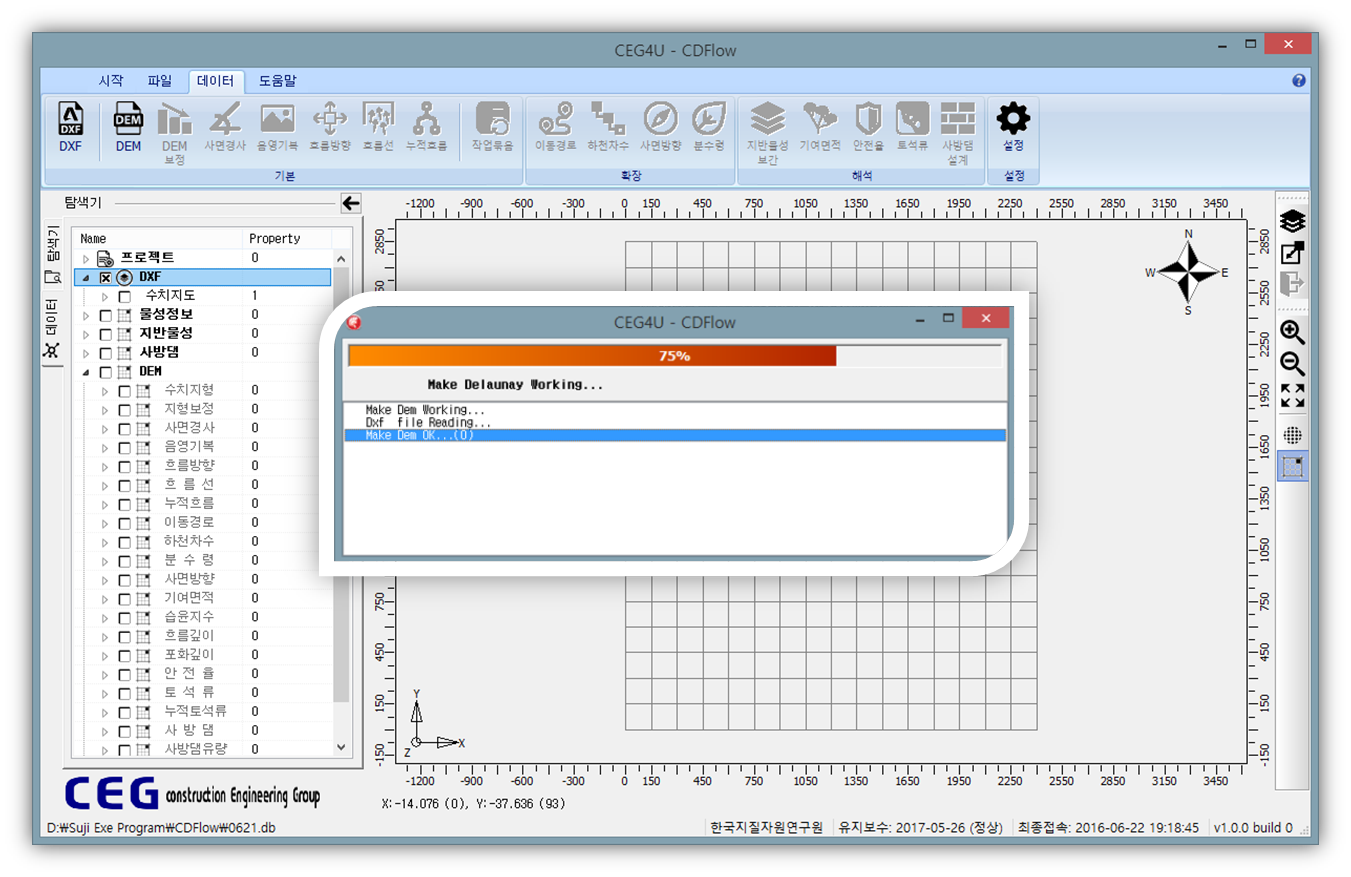
Task: Check the 사면경사 tree checkbox
Action: 125,428
